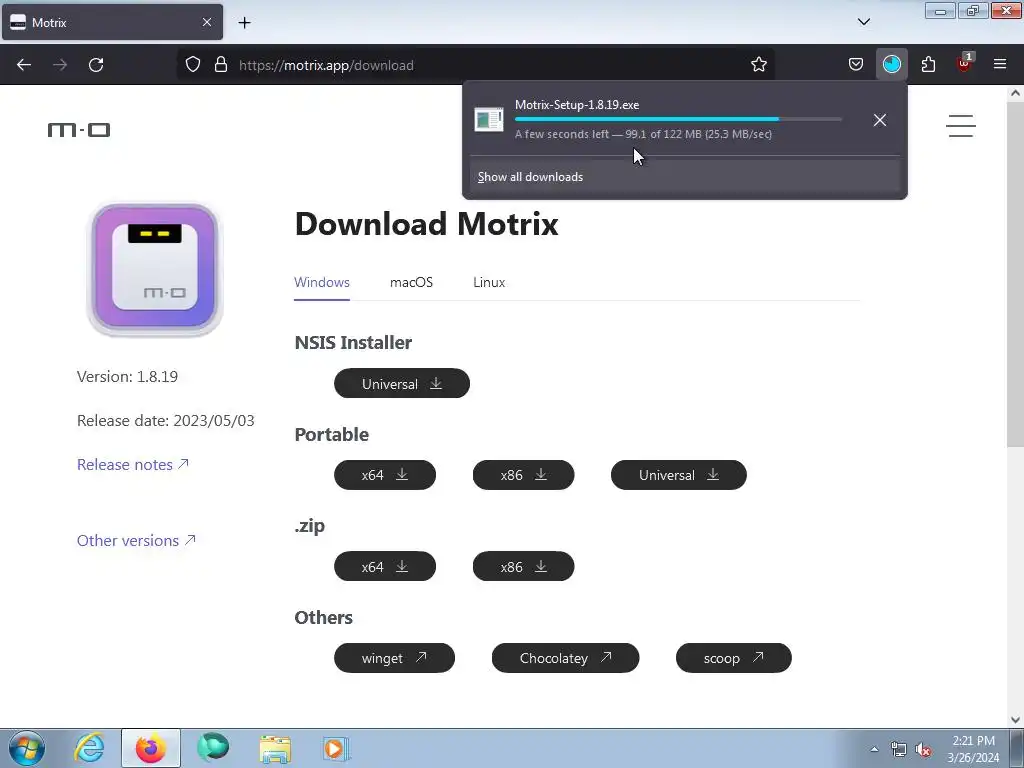Download the .zip x86 archive
The image size is (1024, 768).
click(x=523, y=566)
